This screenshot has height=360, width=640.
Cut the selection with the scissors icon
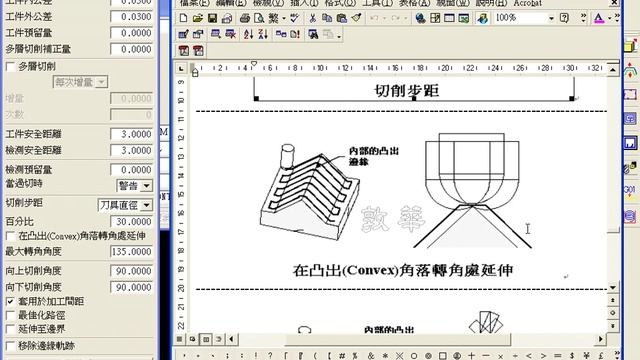[313, 18]
